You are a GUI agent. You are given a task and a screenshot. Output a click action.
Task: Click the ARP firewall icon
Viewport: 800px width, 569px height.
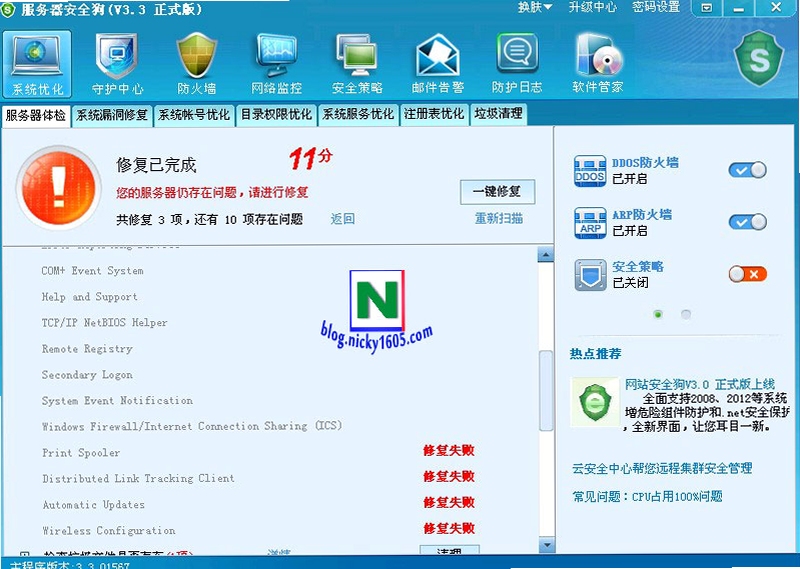point(590,223)
